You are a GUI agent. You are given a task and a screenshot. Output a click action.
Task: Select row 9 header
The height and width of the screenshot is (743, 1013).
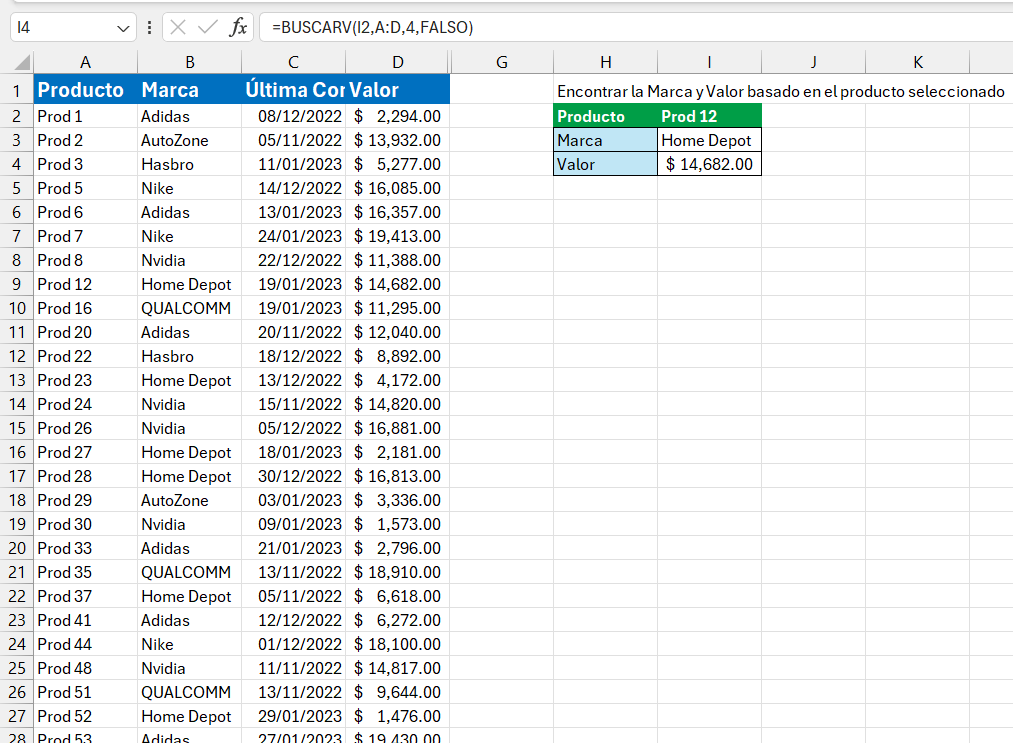click(x=16, y=284)
